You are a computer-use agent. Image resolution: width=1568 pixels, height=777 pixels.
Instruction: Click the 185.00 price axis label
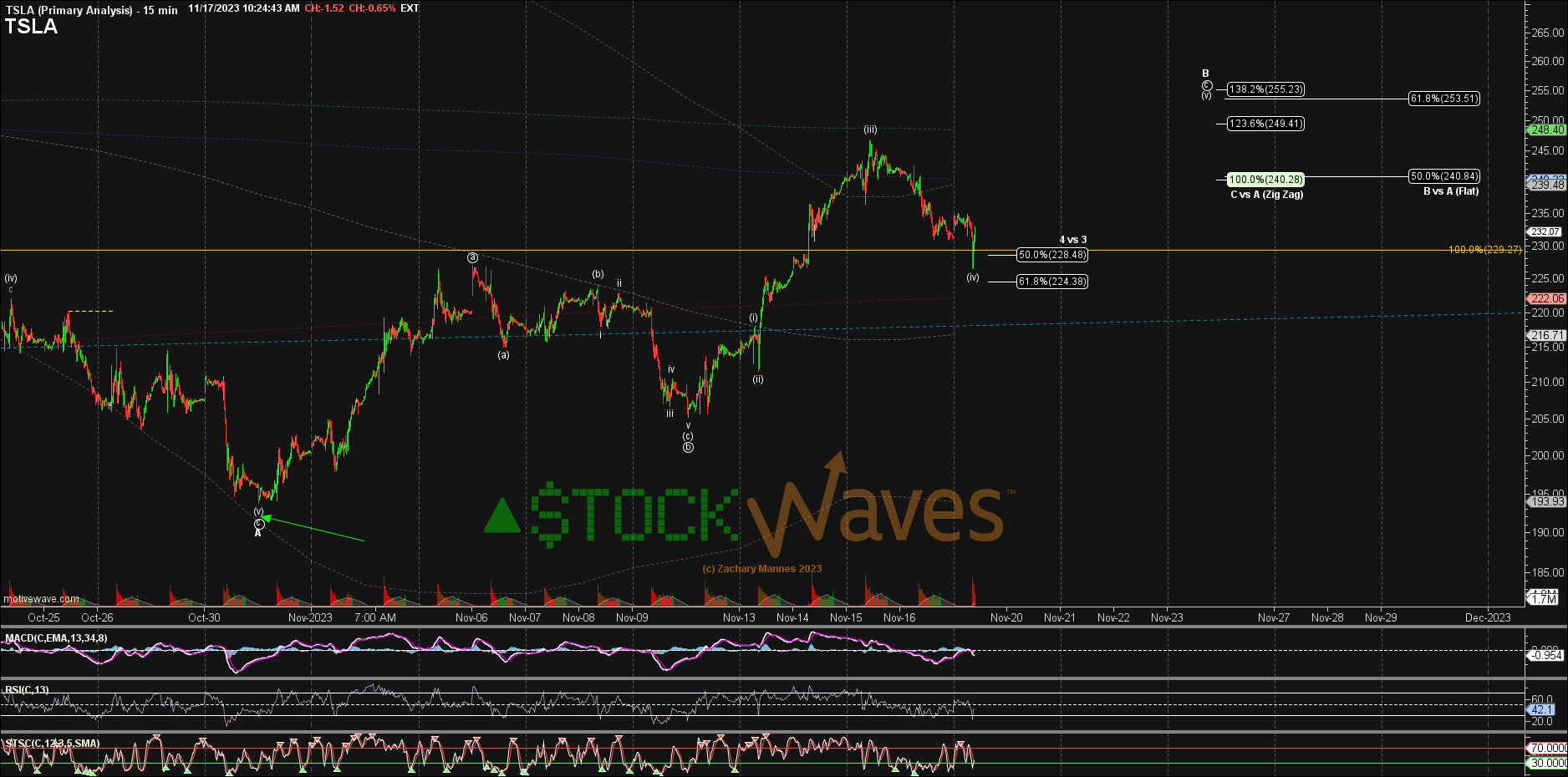1548,572
